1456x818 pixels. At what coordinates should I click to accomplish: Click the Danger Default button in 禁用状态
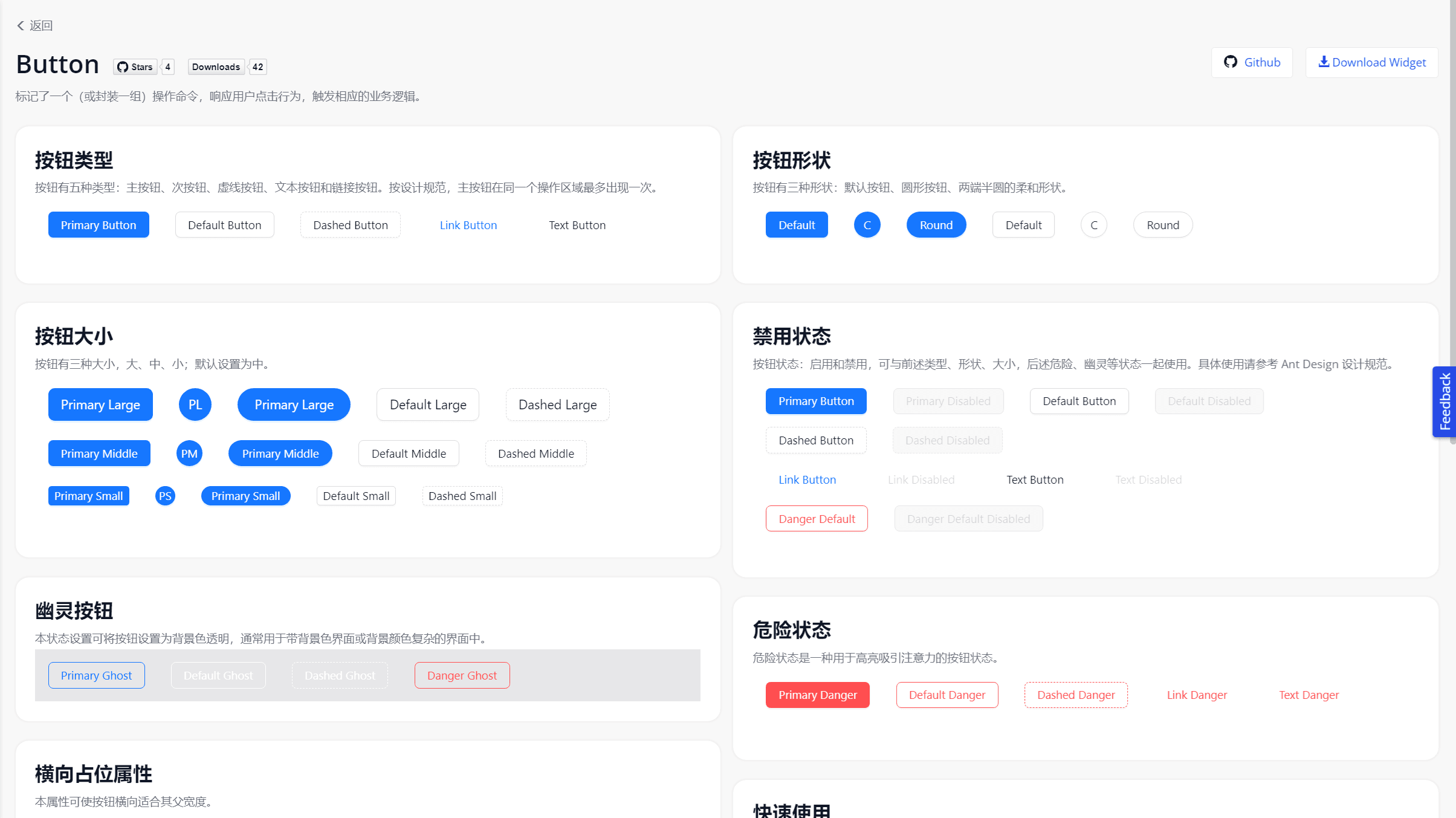(x=816, y=518)
